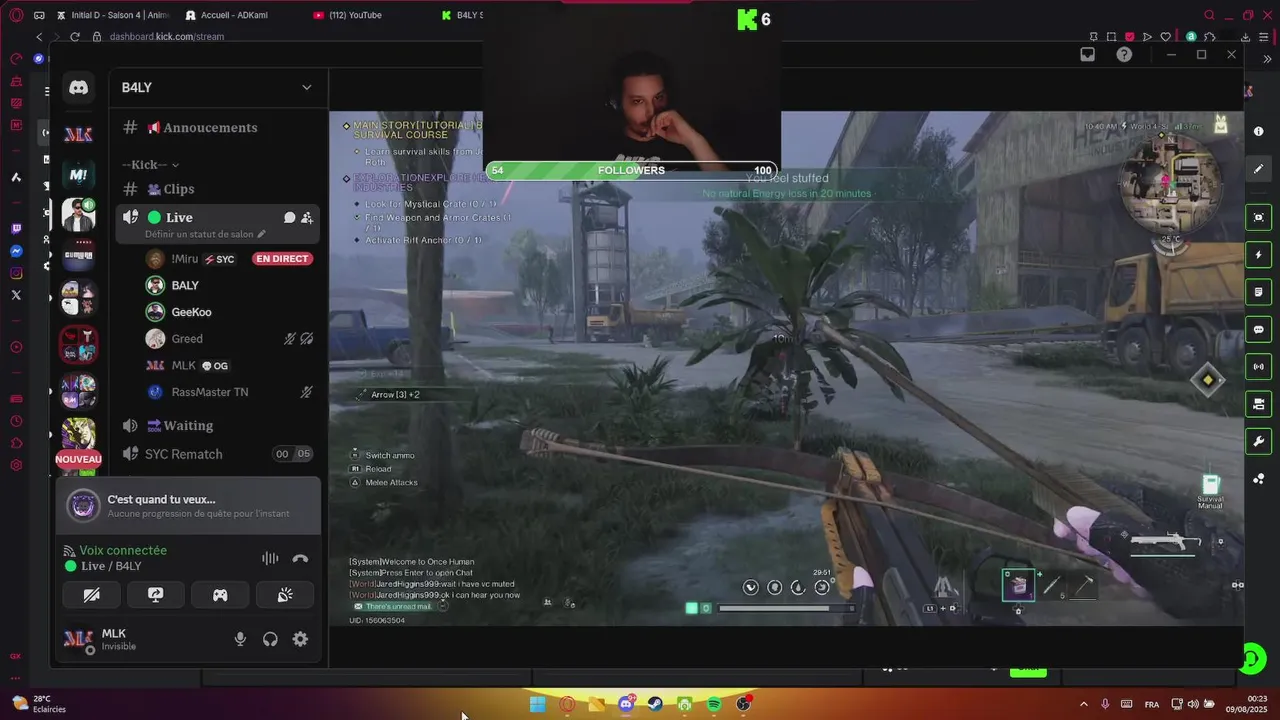1280x720 pixels.
Task: Join the SYC Rematch voice channel
Action: 218,454
